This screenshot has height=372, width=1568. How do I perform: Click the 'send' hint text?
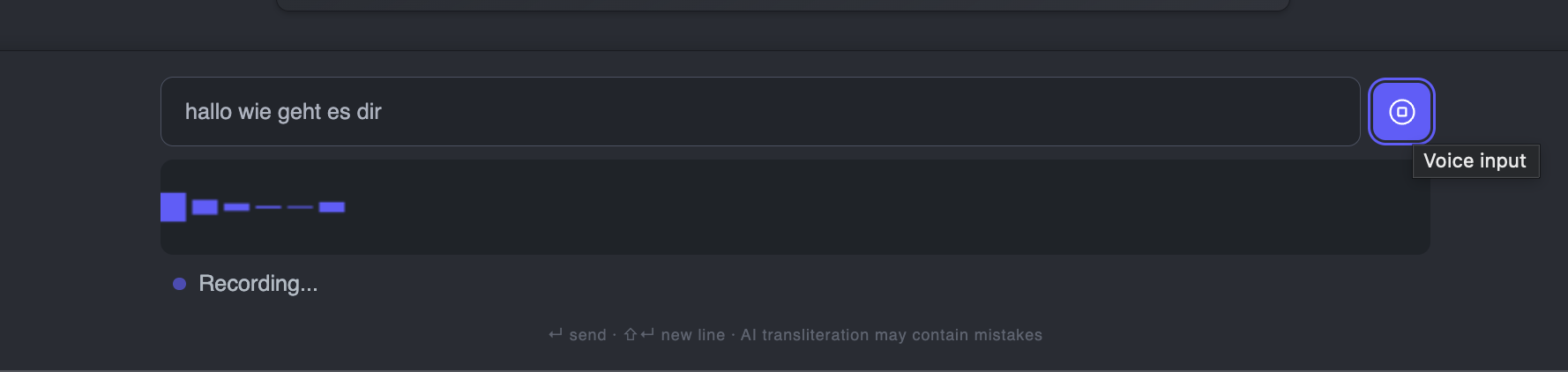[x=588, y=335]
